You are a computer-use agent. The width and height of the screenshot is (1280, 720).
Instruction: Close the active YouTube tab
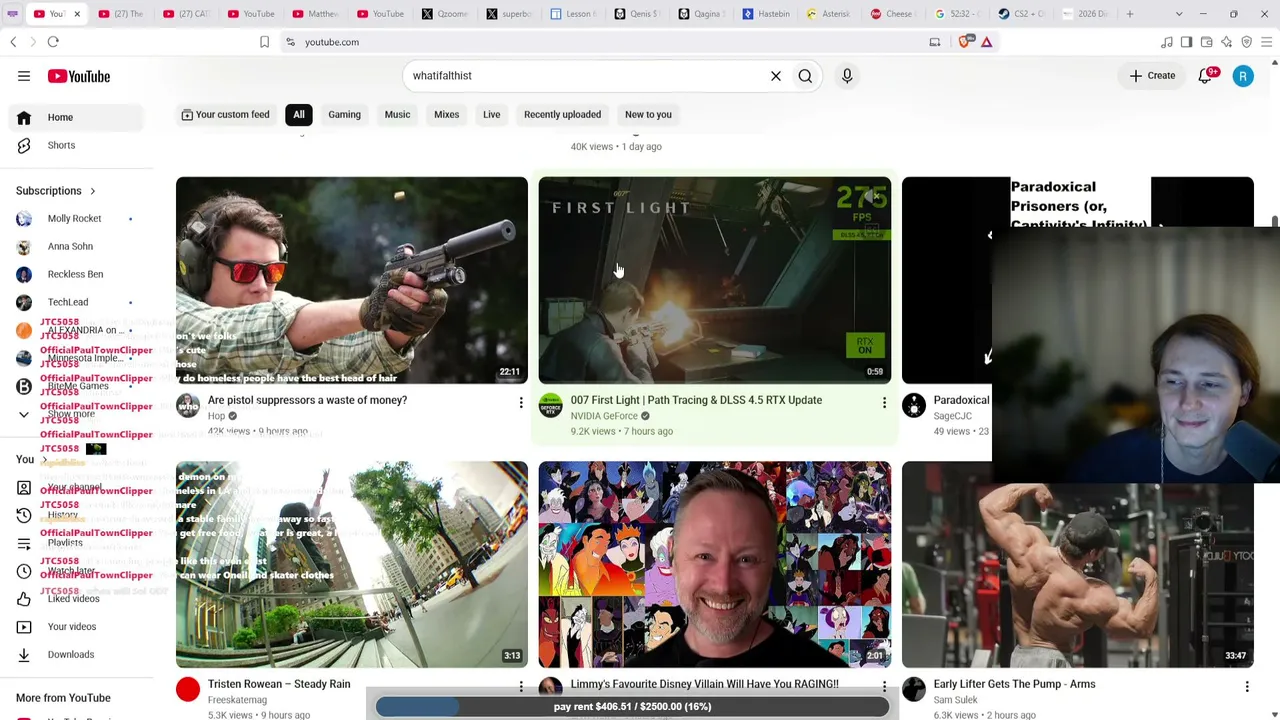pyautogui.click(x=77, y=14)
